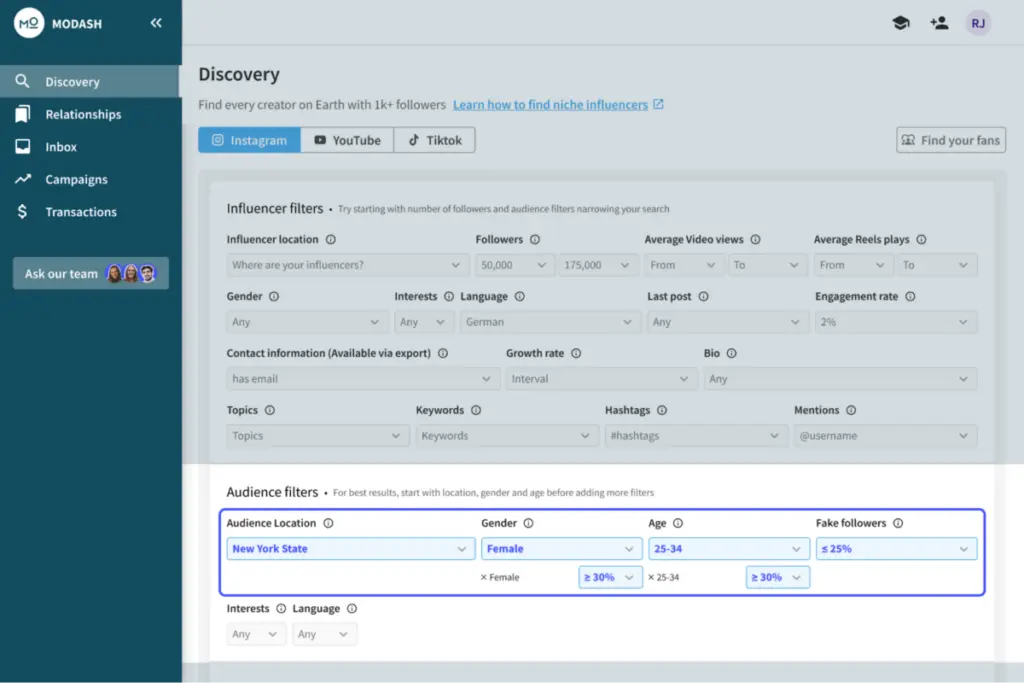Click the Find your fans button
This screenshot has height=683, width=1024.
click(950, 140)
